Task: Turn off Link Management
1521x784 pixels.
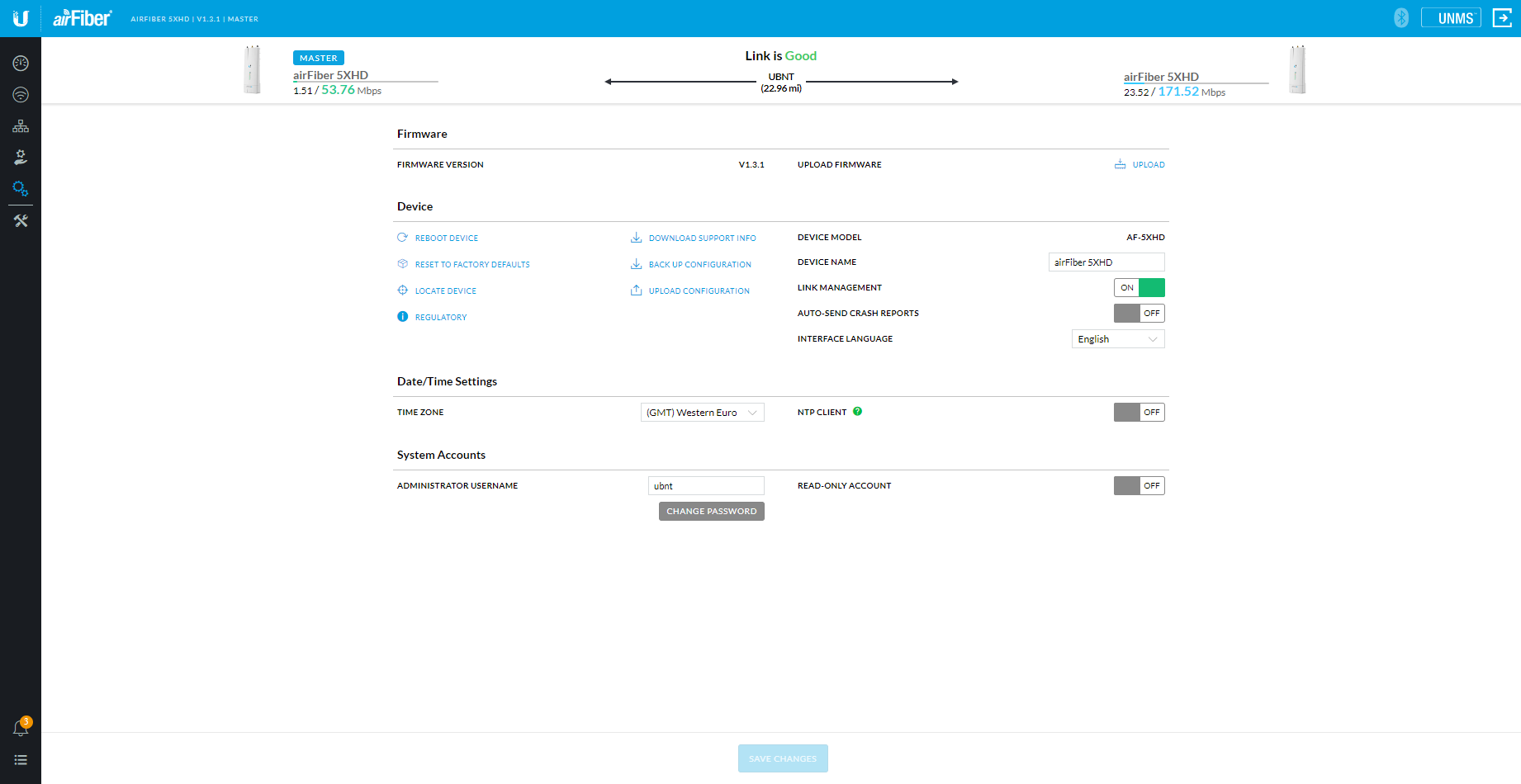Action: pos(1140,287)
